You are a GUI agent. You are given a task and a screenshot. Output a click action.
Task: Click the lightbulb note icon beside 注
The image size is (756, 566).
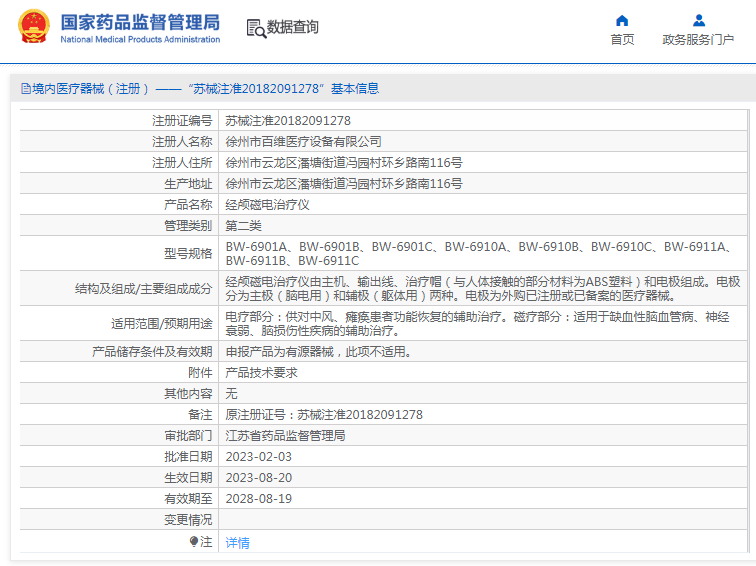[194, 542]
